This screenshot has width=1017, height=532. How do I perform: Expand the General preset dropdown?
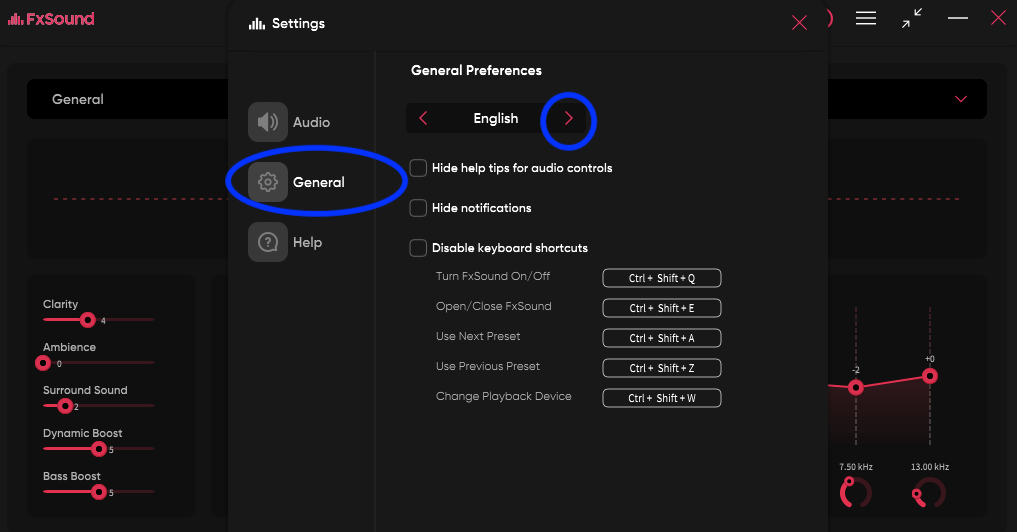[x=961, y=99]
